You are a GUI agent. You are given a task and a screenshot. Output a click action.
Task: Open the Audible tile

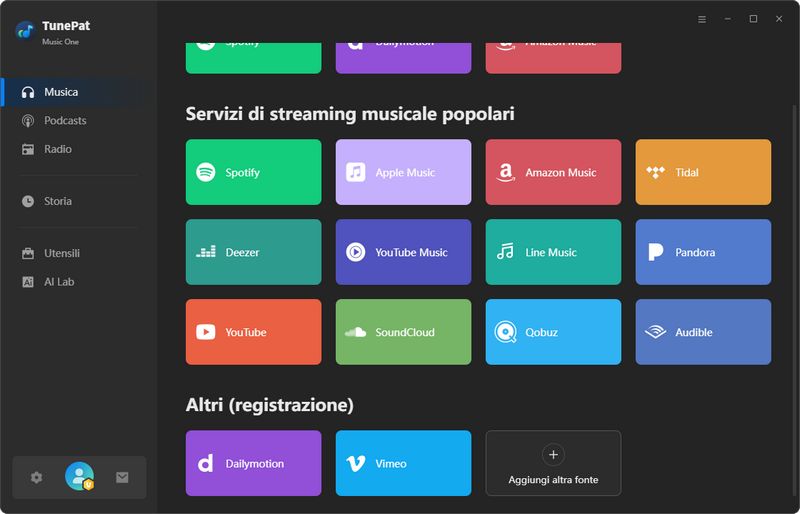(x=703, y=332)
